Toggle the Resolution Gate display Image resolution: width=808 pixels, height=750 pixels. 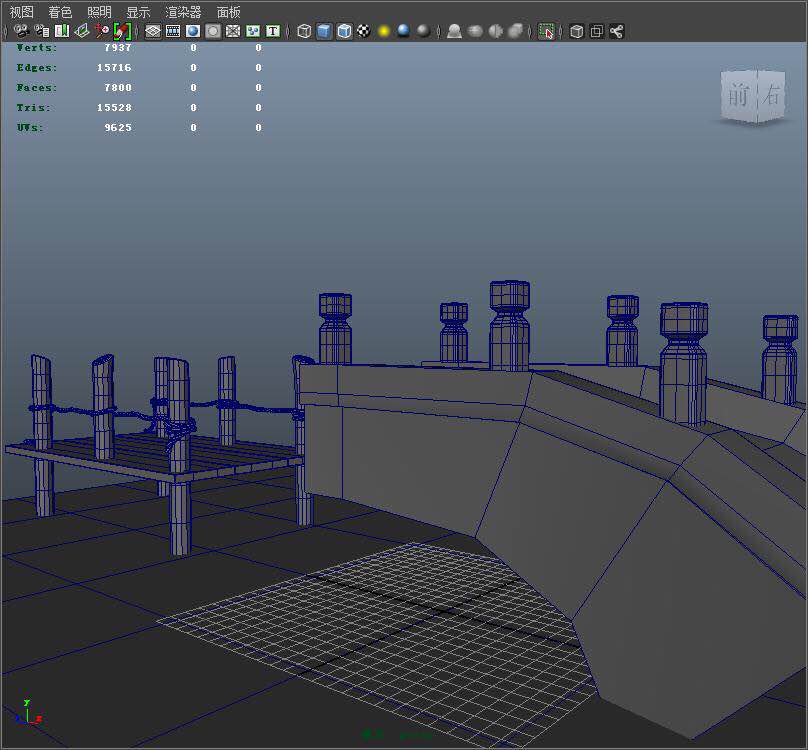(193, 31)
